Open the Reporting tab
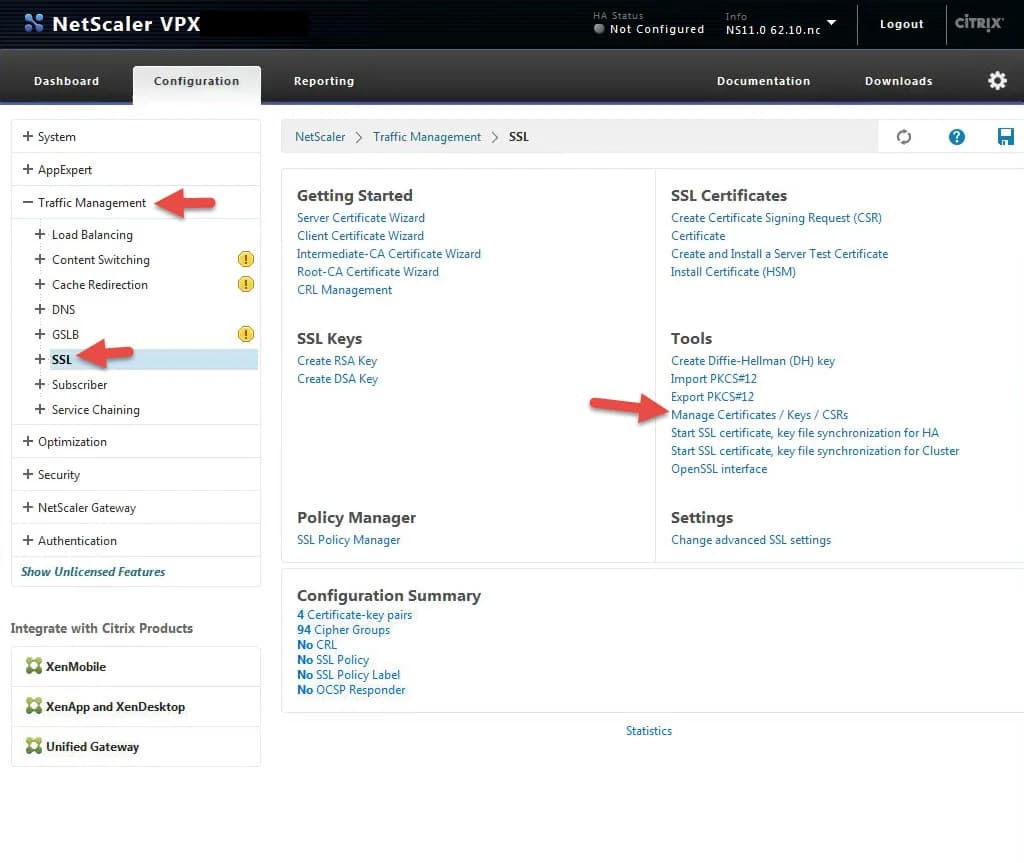 point(324,81)
